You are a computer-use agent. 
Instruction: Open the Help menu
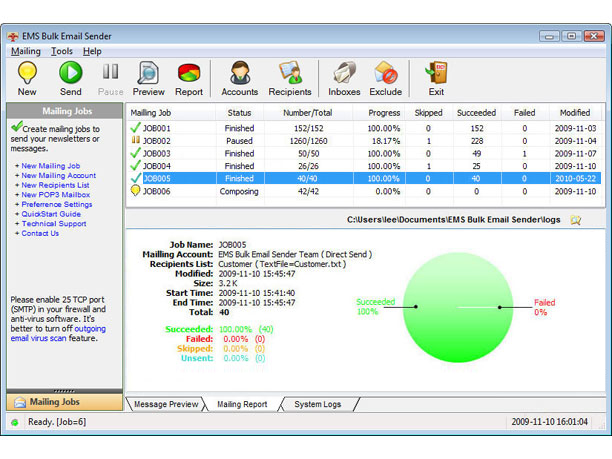click(92, 51)
